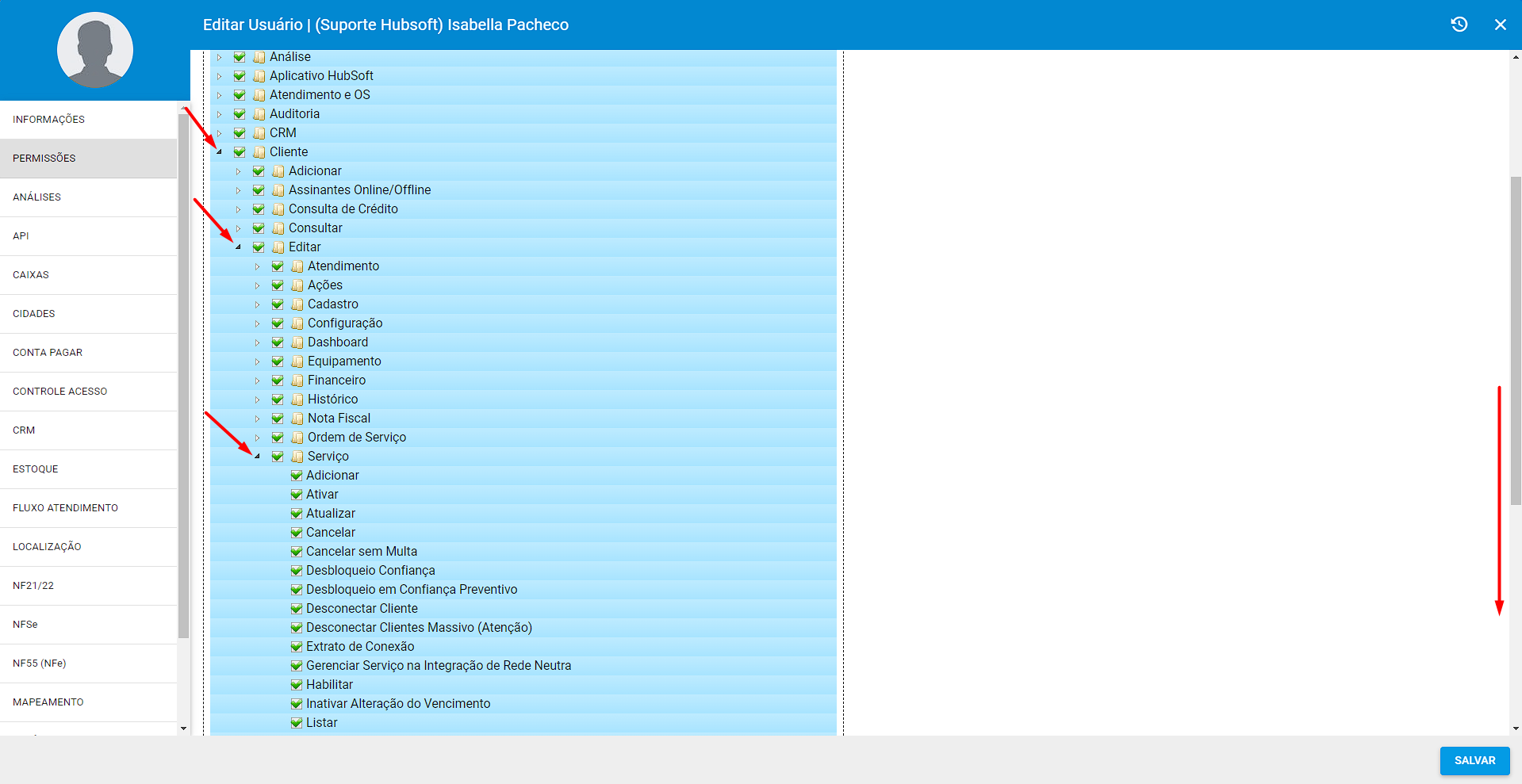Collapse the Editar tree node
This screenshot has width=1522, height=784.
click(238, 247)
